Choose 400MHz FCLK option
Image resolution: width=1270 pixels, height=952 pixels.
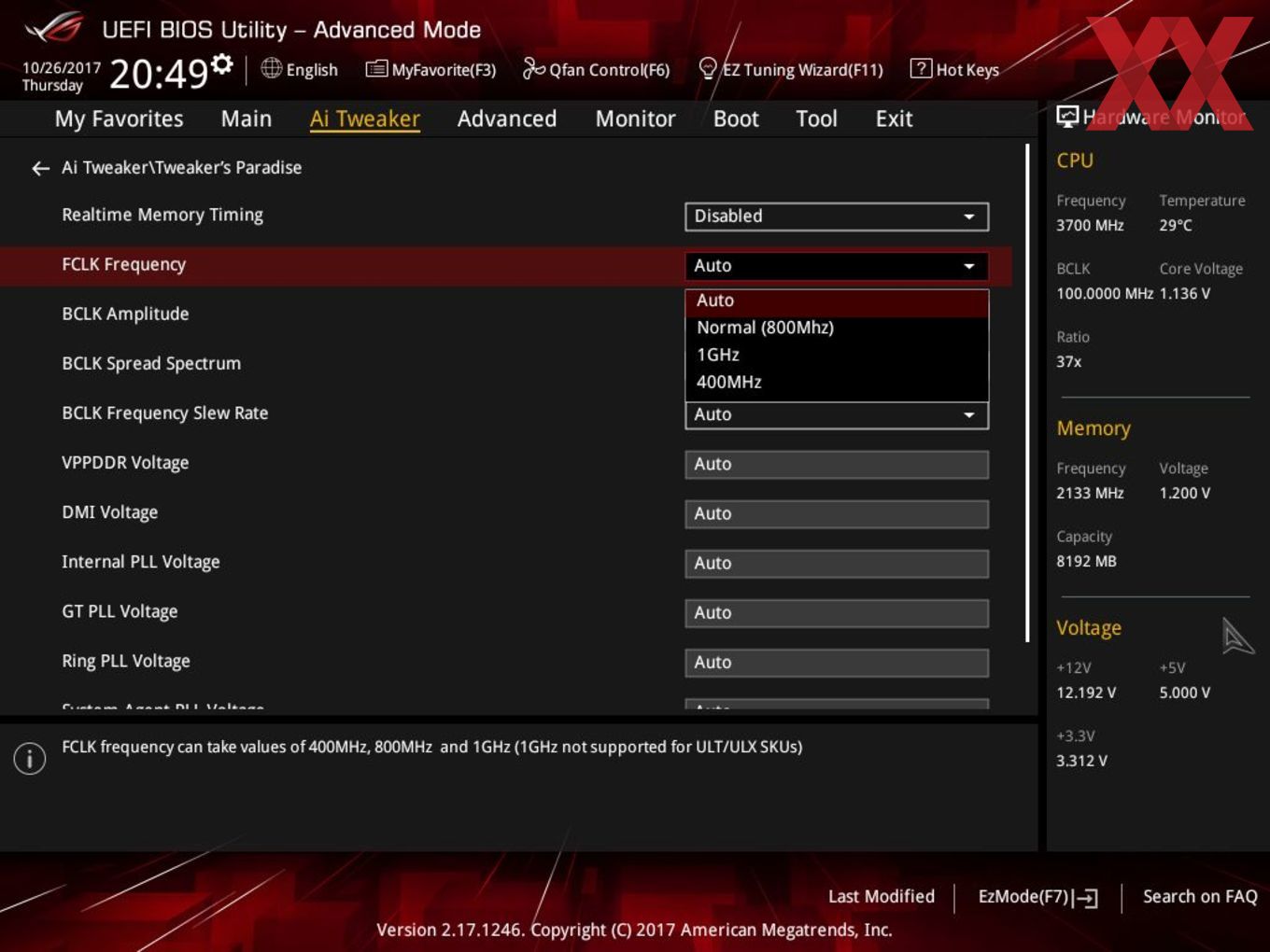tap(837, 382)
